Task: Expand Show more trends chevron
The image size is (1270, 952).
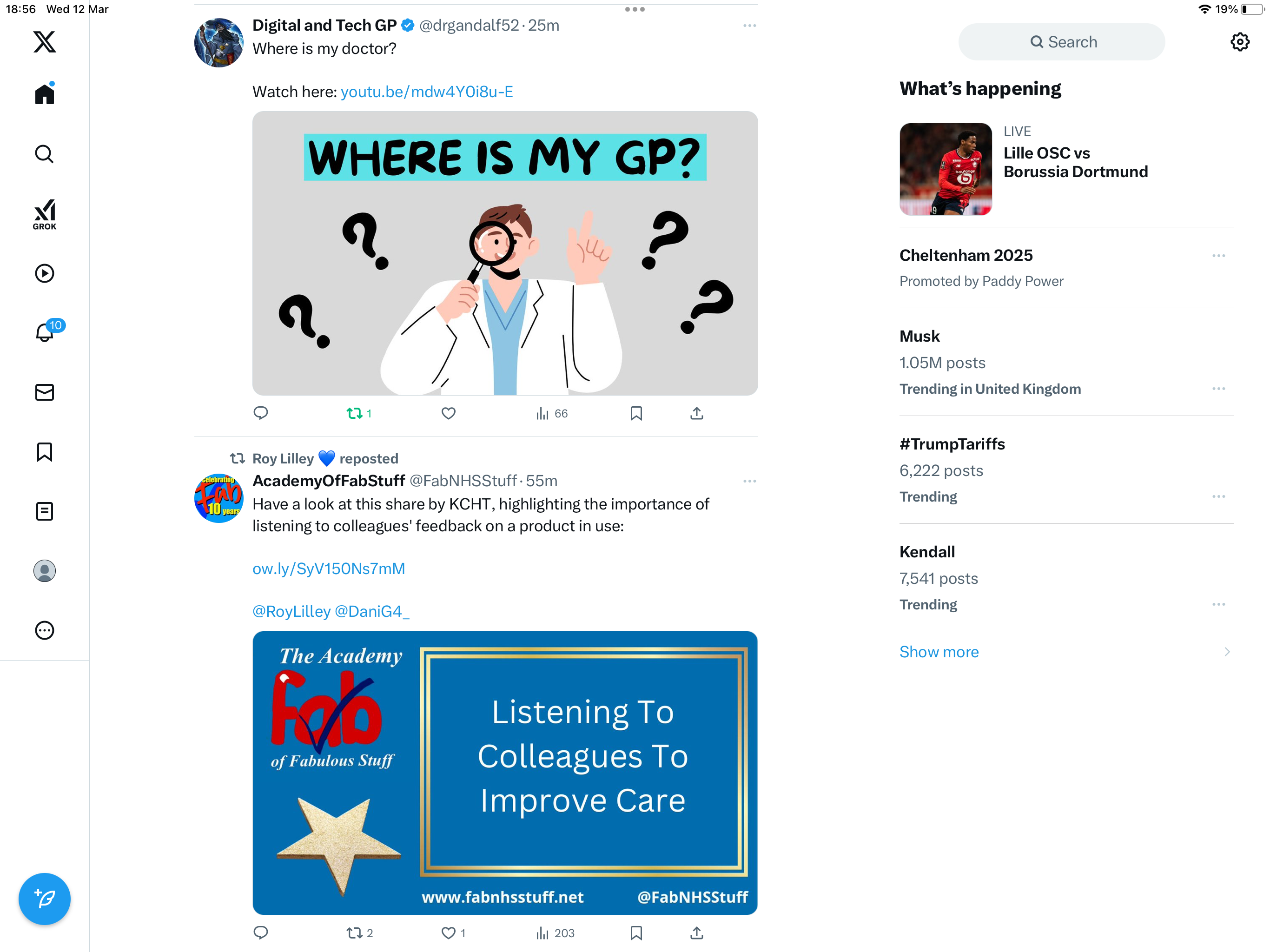Action: (1227, 652)
